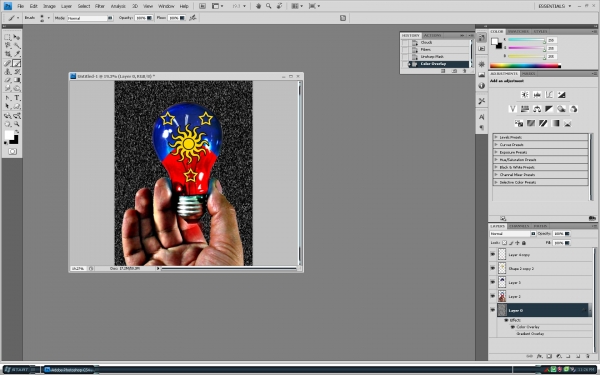Switch to the Swatches tab
600x375 pixels.
point(518,31)
